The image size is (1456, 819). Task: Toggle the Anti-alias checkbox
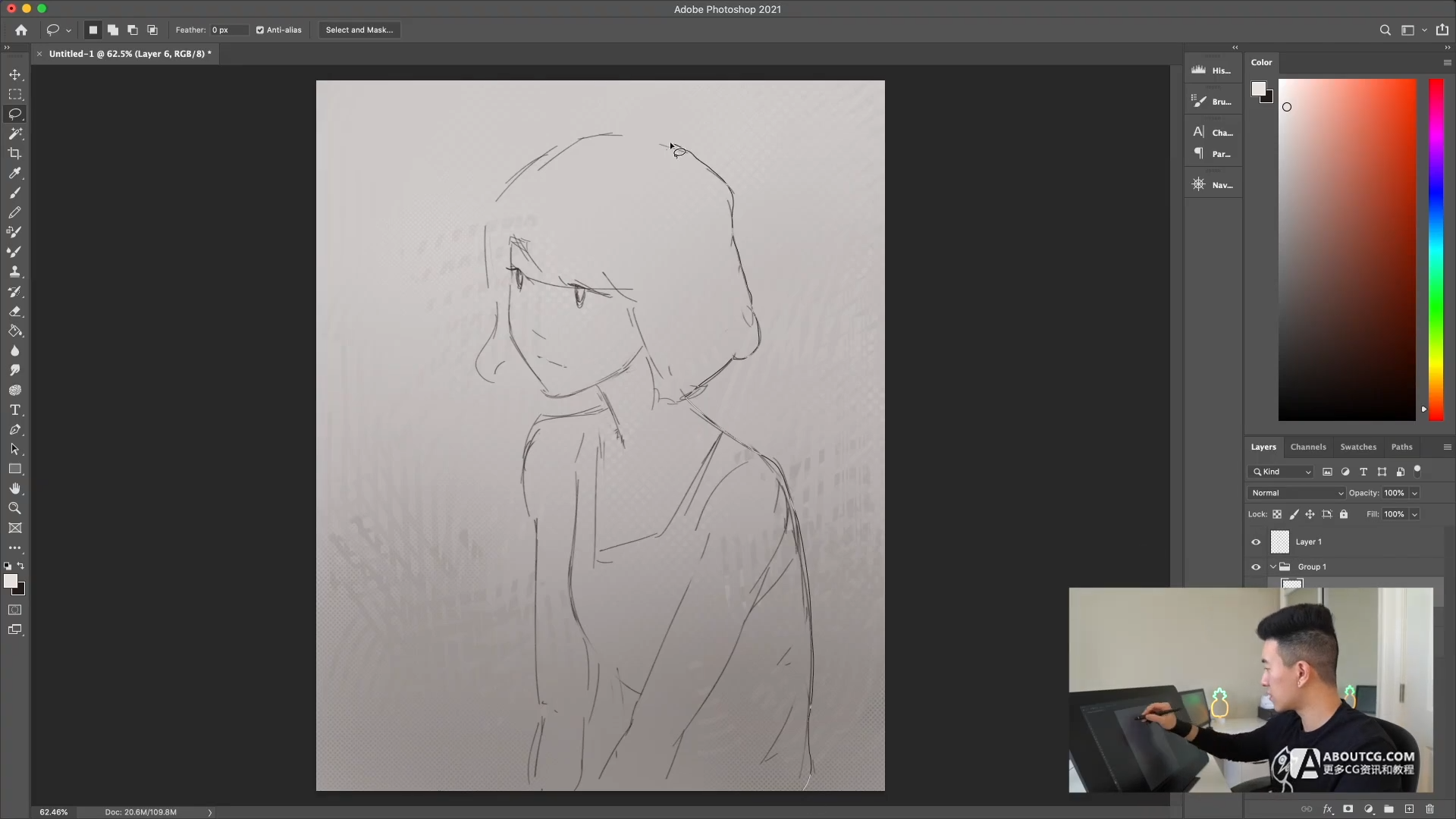[x=260, y=30]
